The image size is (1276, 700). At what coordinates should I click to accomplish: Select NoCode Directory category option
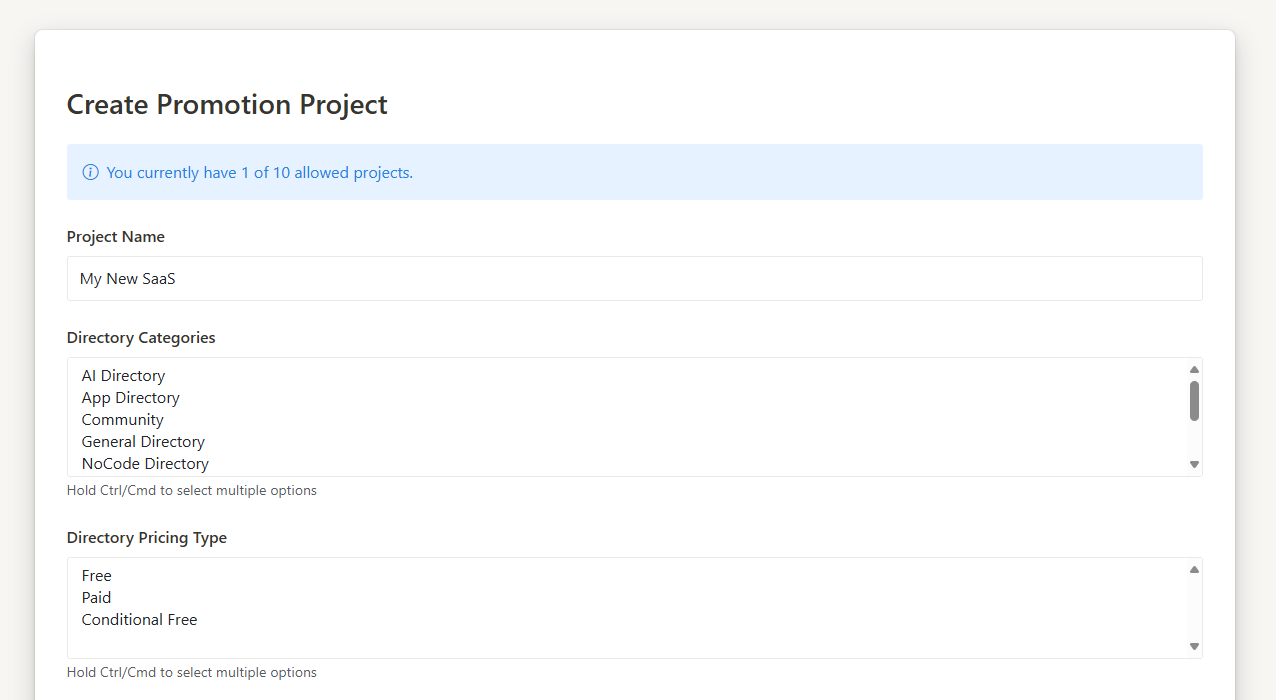[x=627, y=464]
